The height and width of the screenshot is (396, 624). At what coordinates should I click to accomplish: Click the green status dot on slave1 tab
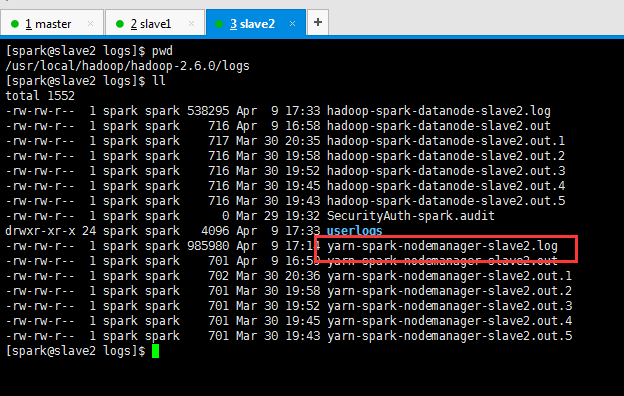[x=120, y=24]
